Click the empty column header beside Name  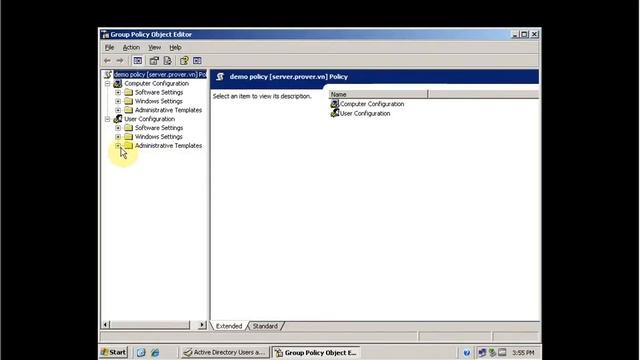click(x=484, y=94)
